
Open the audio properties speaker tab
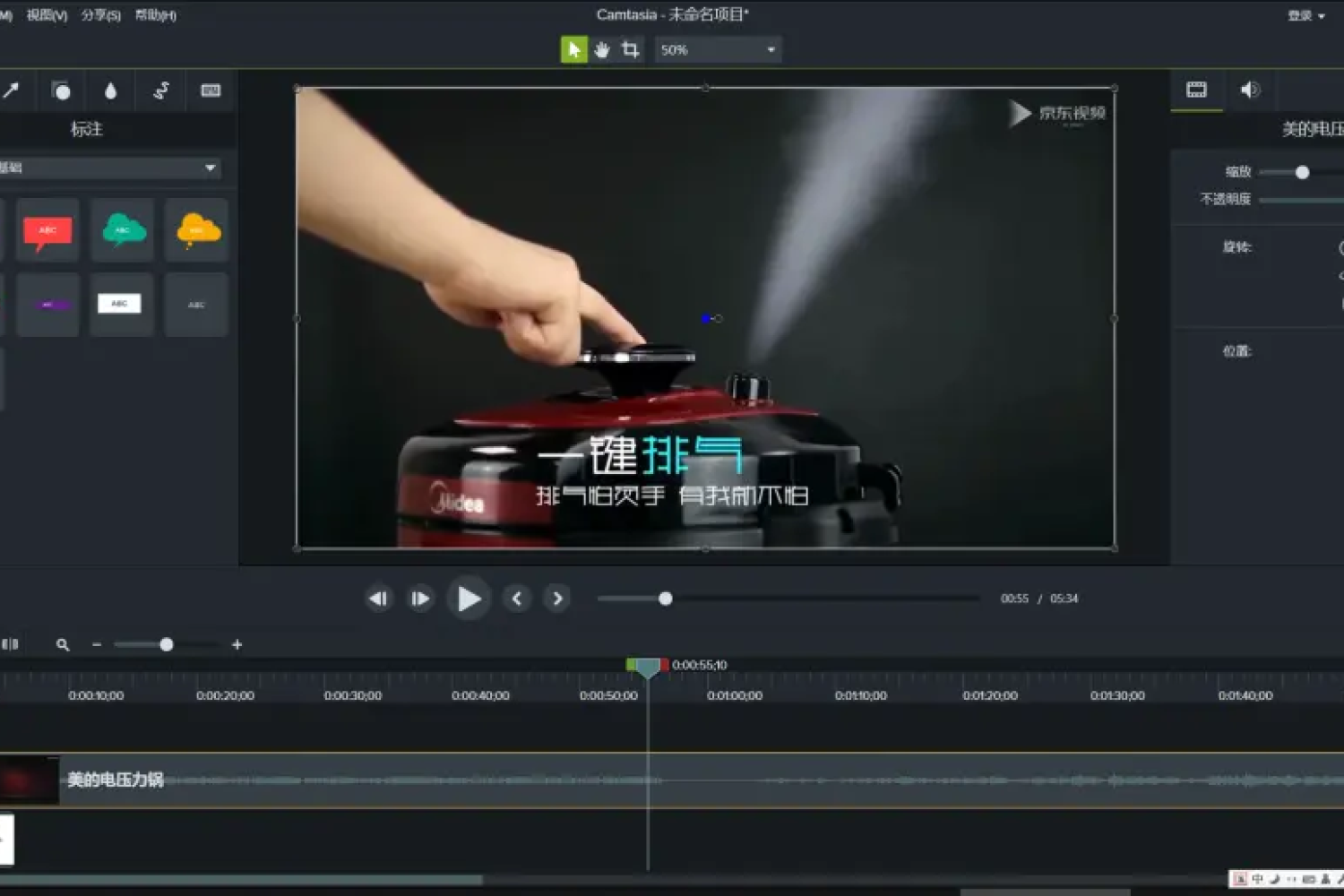1250,90
